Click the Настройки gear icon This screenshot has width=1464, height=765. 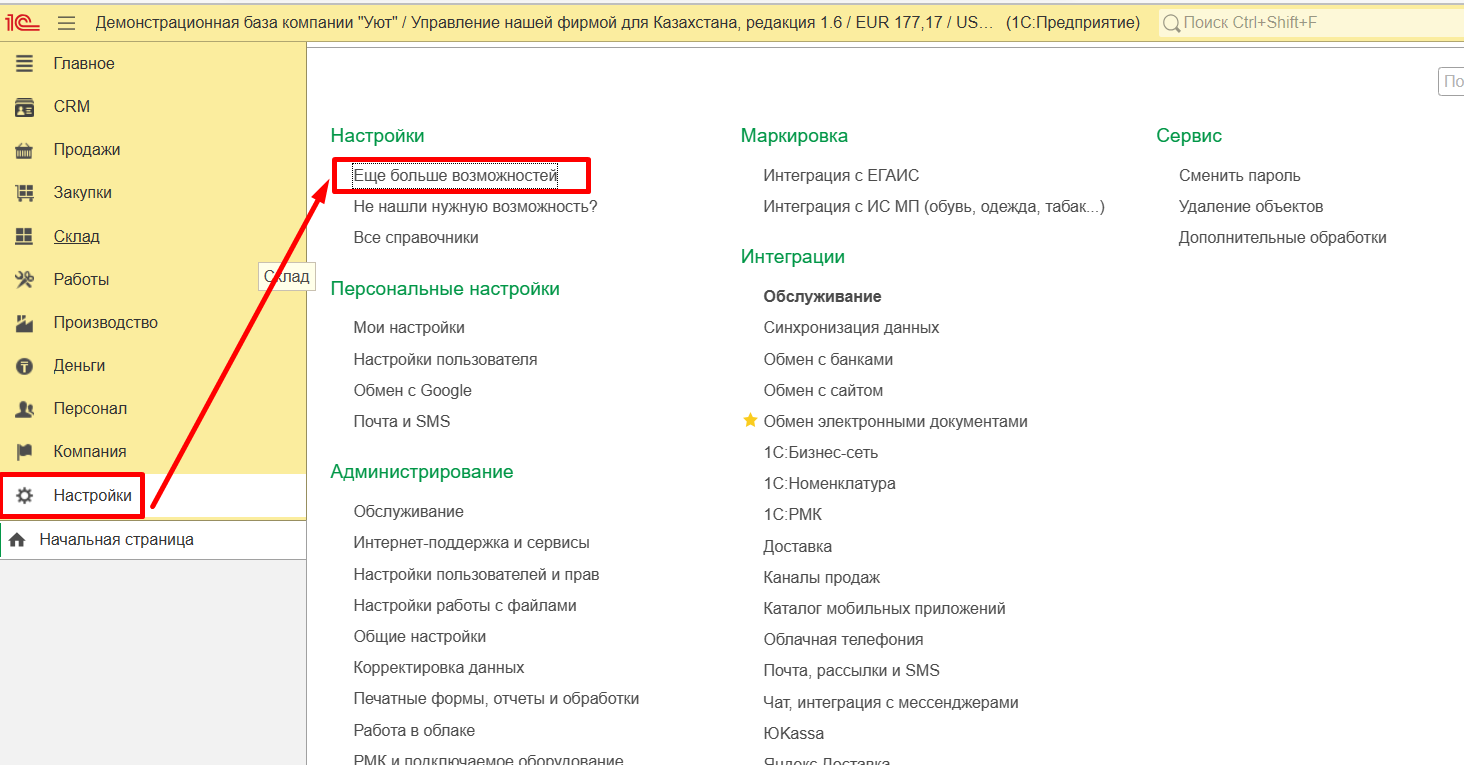[x=24, y=495]
